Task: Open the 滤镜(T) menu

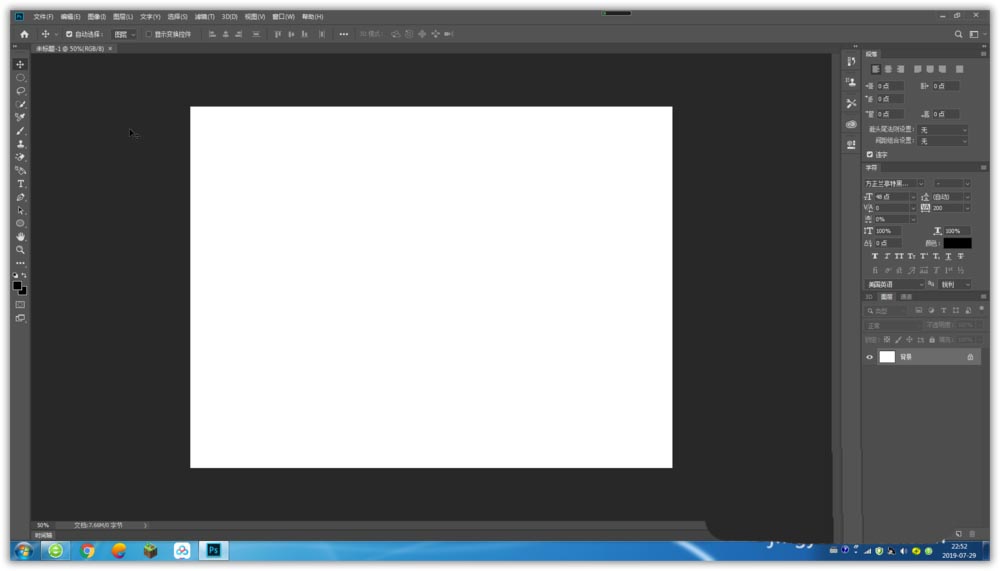Action: (x=205, y=17)
